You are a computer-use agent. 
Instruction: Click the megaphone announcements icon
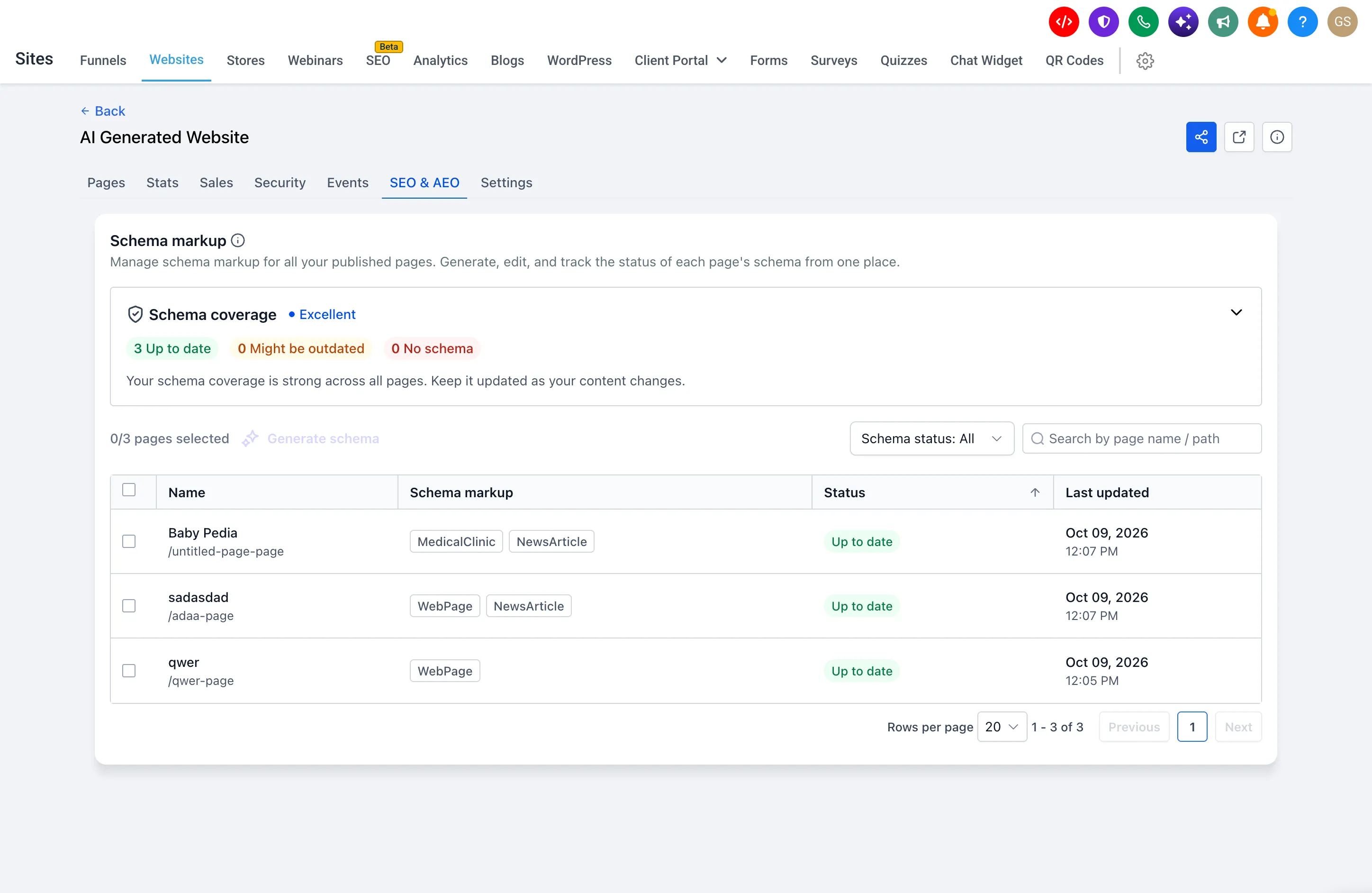[x=1223, y=22]
